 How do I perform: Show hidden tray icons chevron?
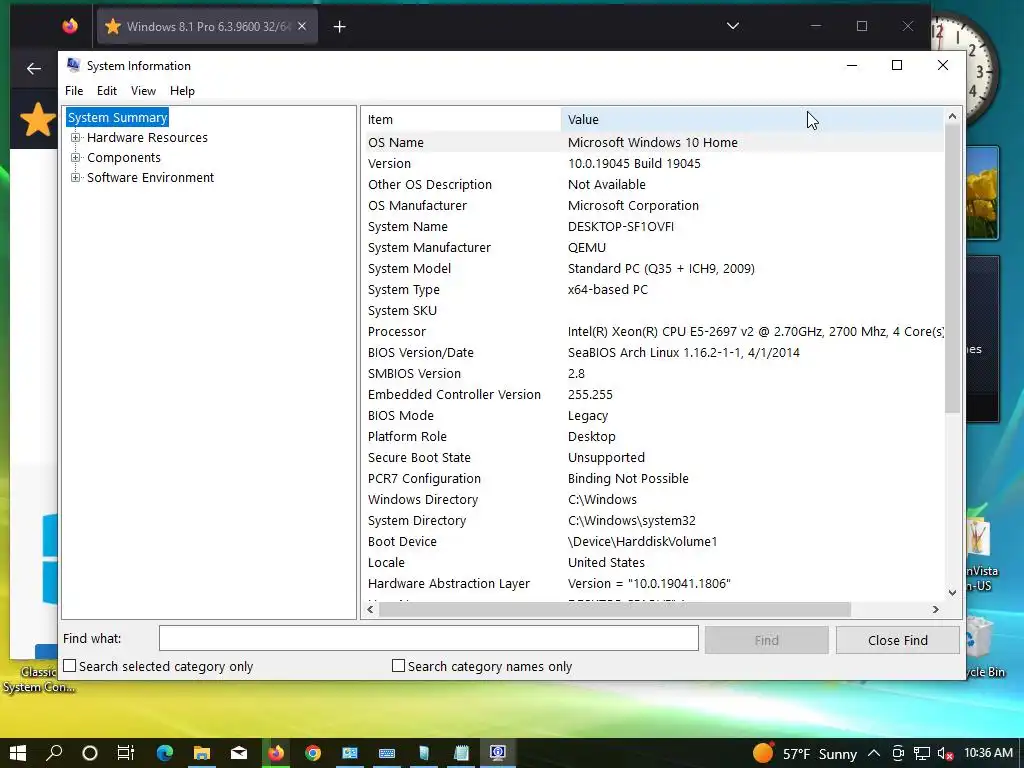[874, 753]
